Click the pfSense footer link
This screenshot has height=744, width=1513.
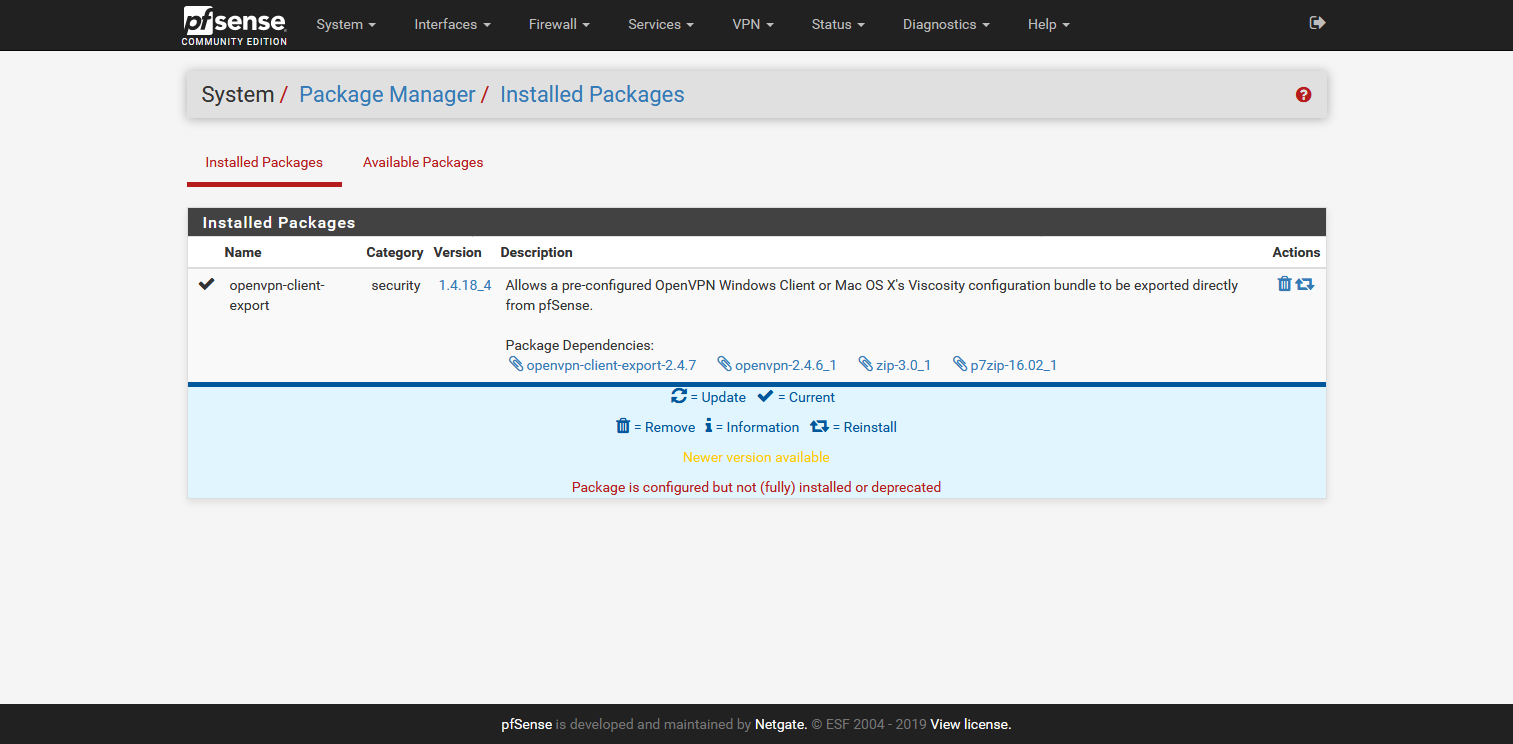click(x=527, y=724)
